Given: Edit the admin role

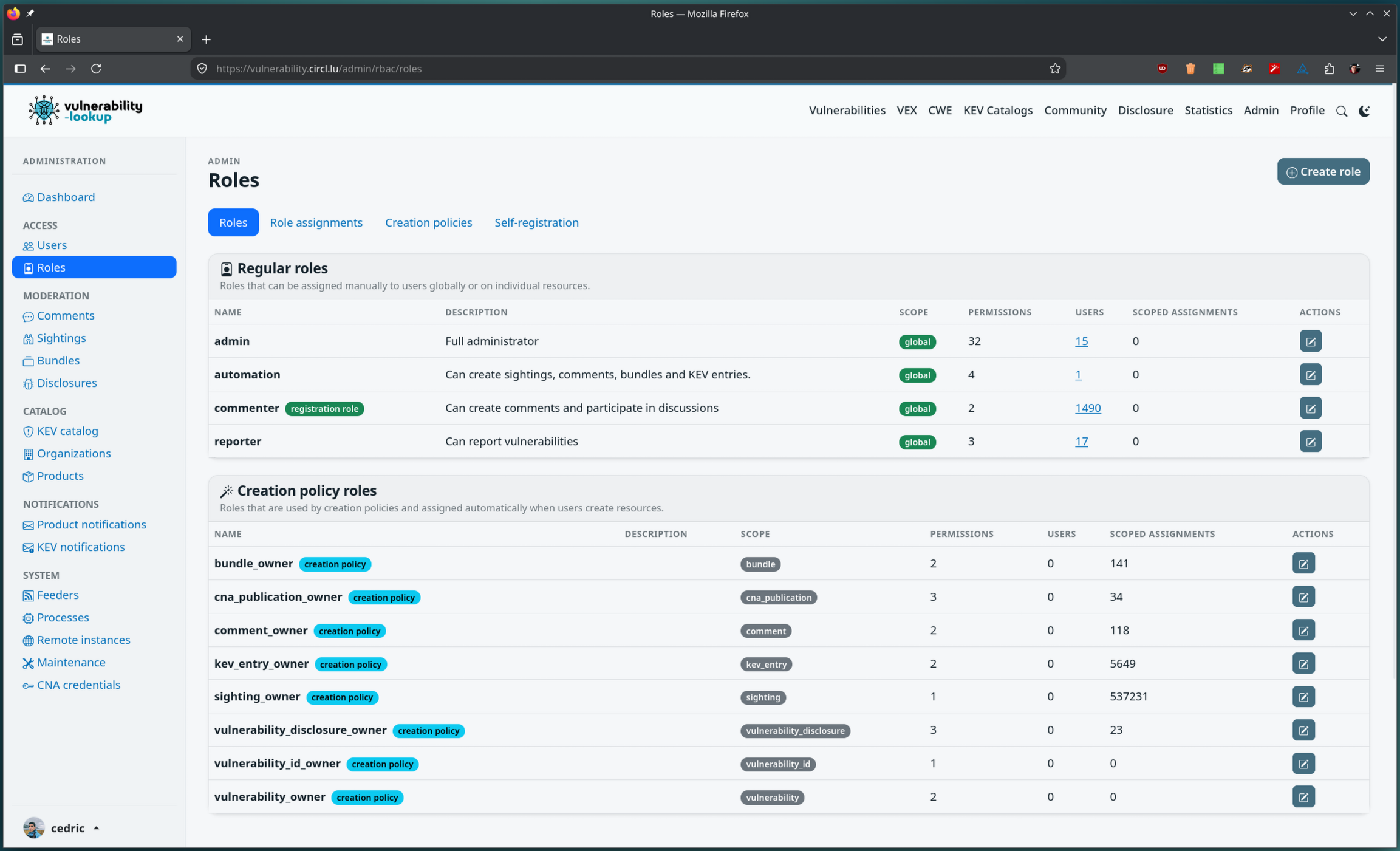Looking at the screenshot, I should point(1310,341).
